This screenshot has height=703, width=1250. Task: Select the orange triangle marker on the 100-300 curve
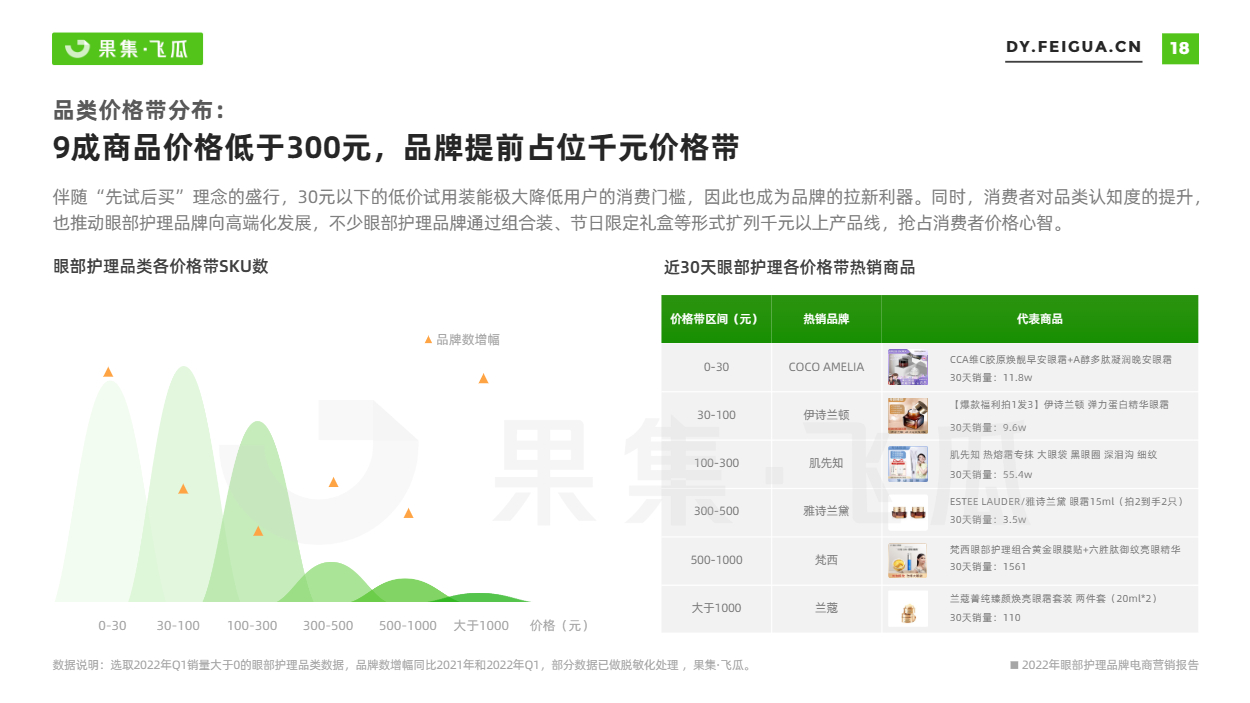(x=258, y=531)
